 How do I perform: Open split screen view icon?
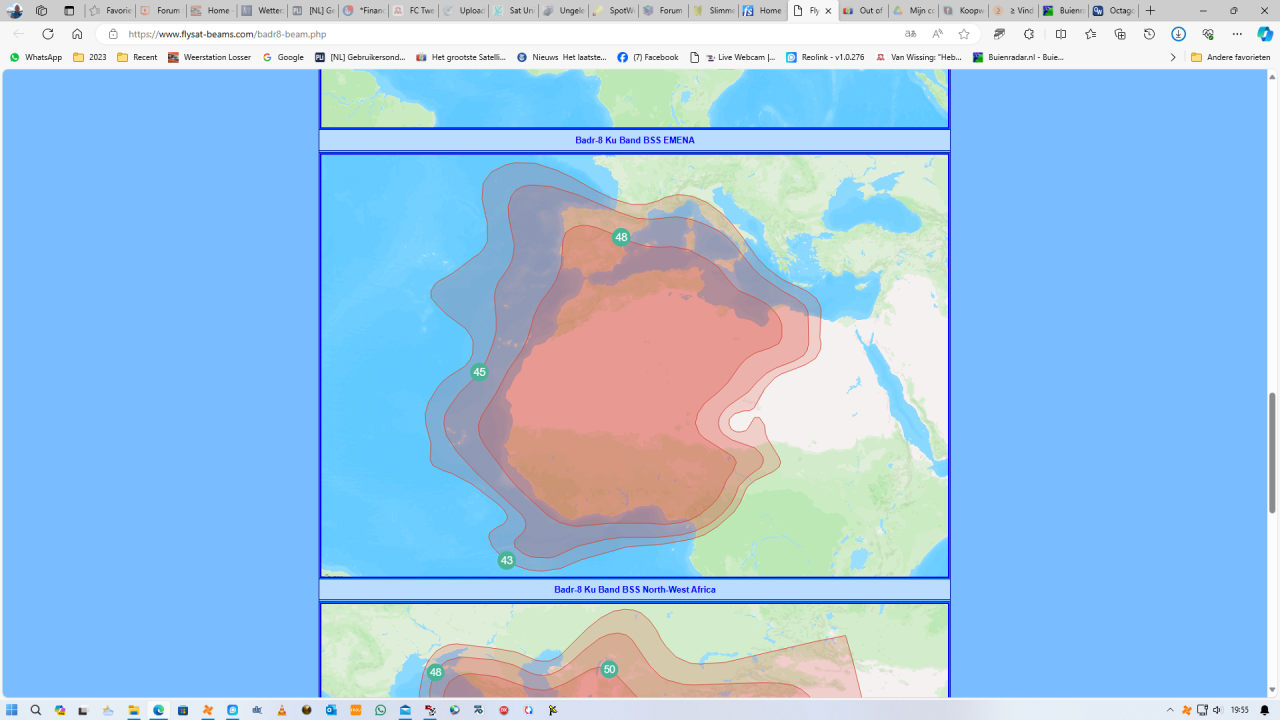pos(1061,34)
